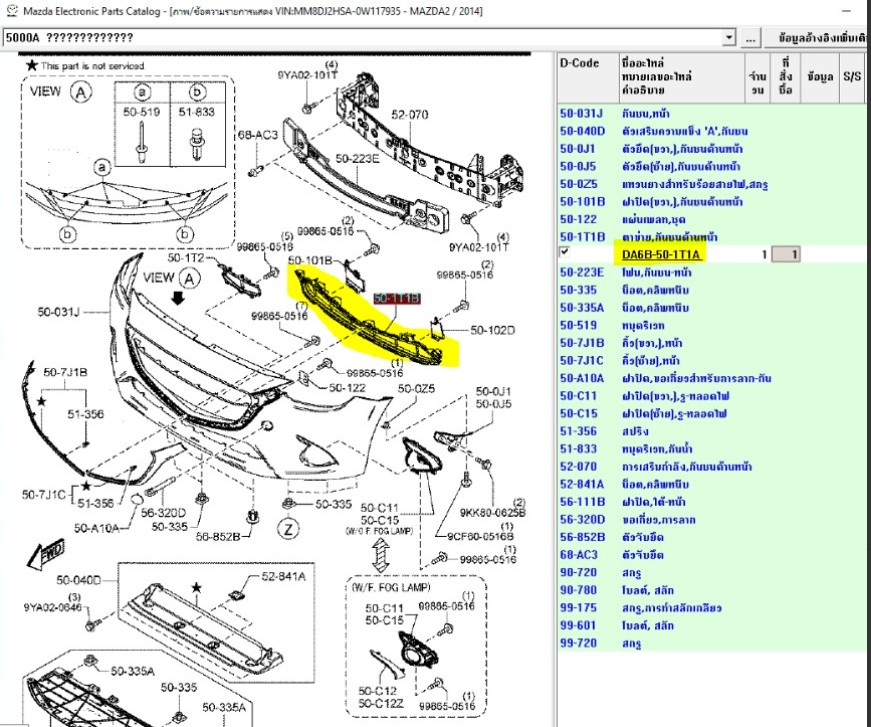Open the 5000A section dropdown arrow

pos(729,38)
